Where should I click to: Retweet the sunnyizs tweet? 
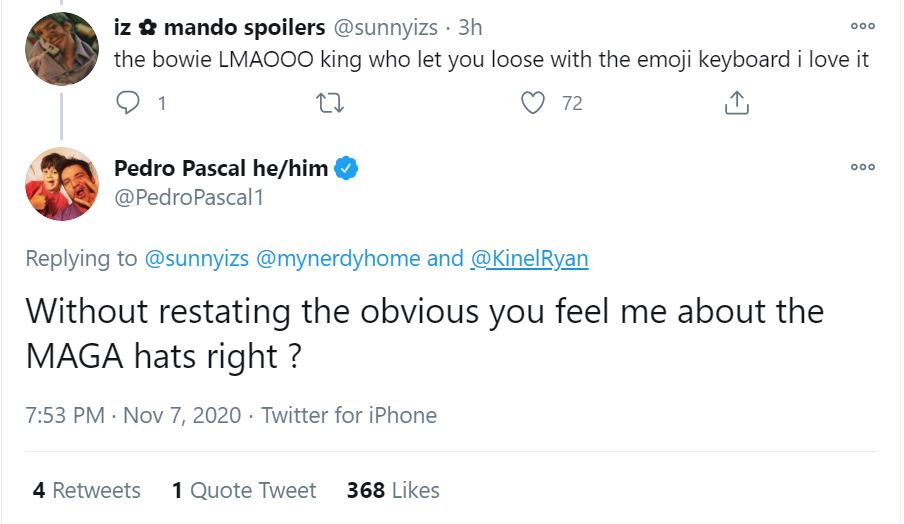328,103
